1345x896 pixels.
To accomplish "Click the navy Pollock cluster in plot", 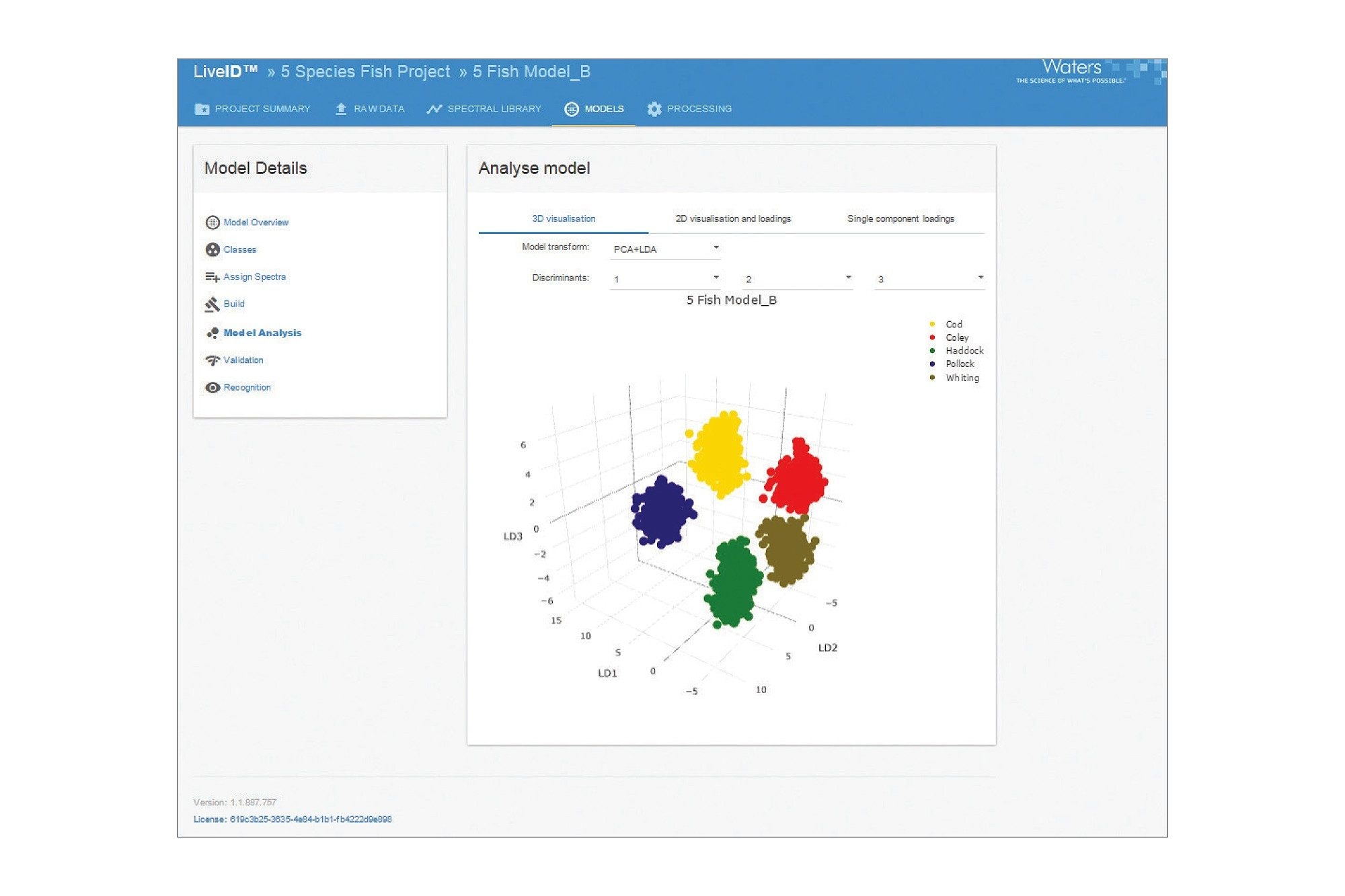I will pos(663,512).
